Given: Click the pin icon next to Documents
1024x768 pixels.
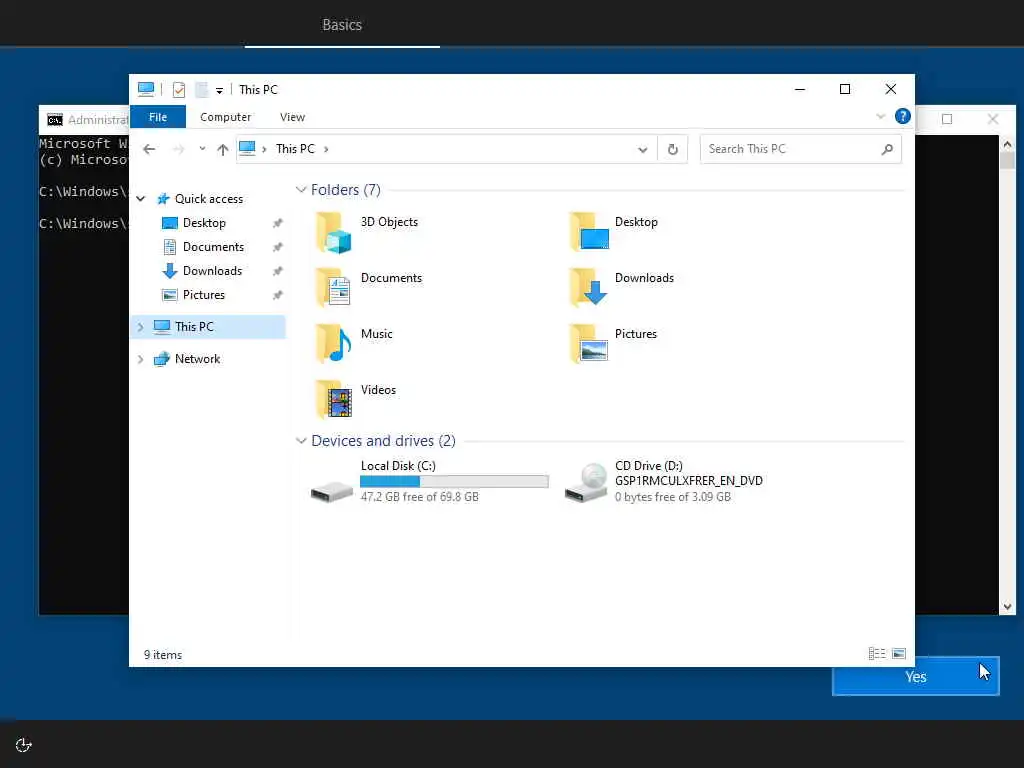Looking at the screenshot, I should pyautogui.click(x=278, y=247).
